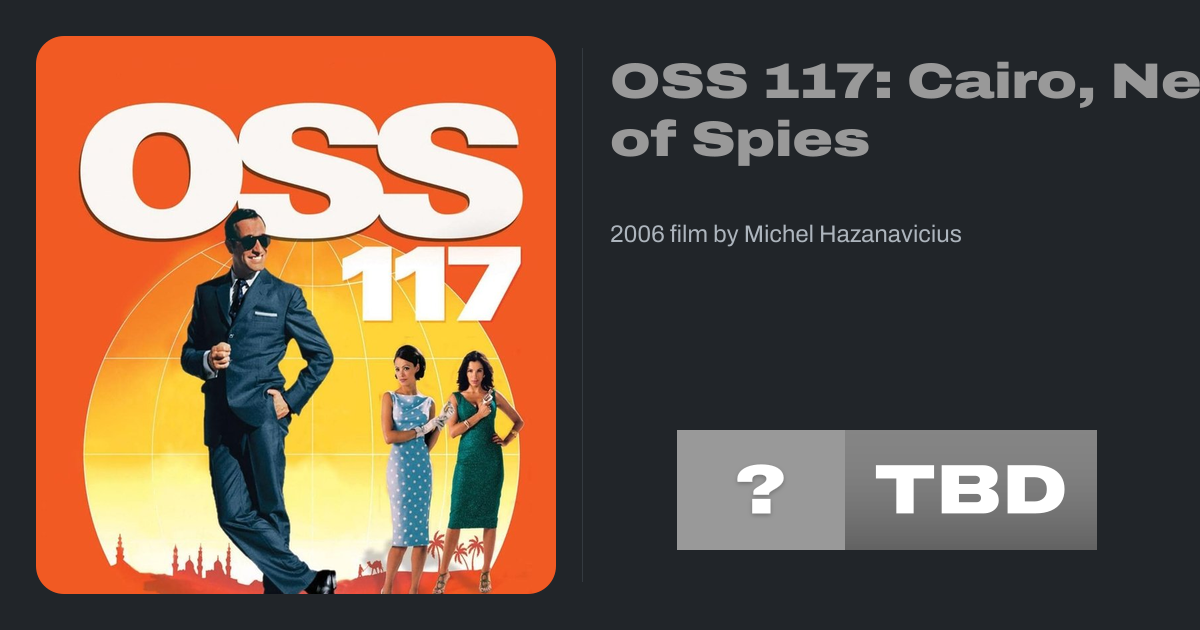Click the word Spies in the title

[780, 140]
